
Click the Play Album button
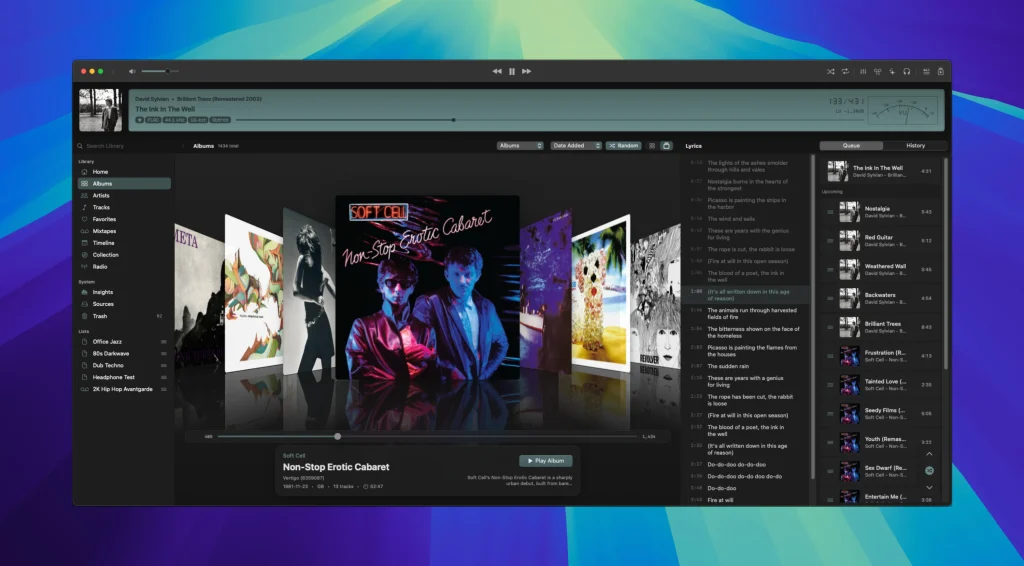click(x=546, y=461)
